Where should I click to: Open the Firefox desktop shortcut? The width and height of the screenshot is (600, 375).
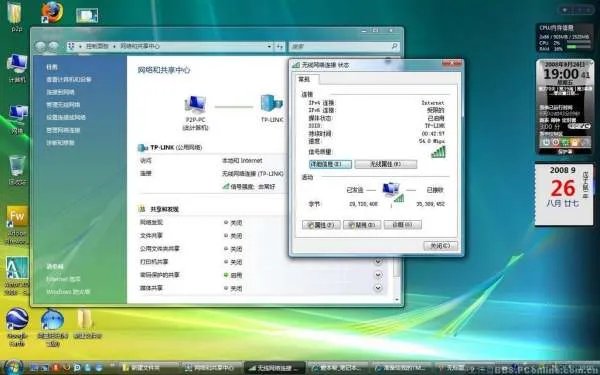(x=52, y=12)
